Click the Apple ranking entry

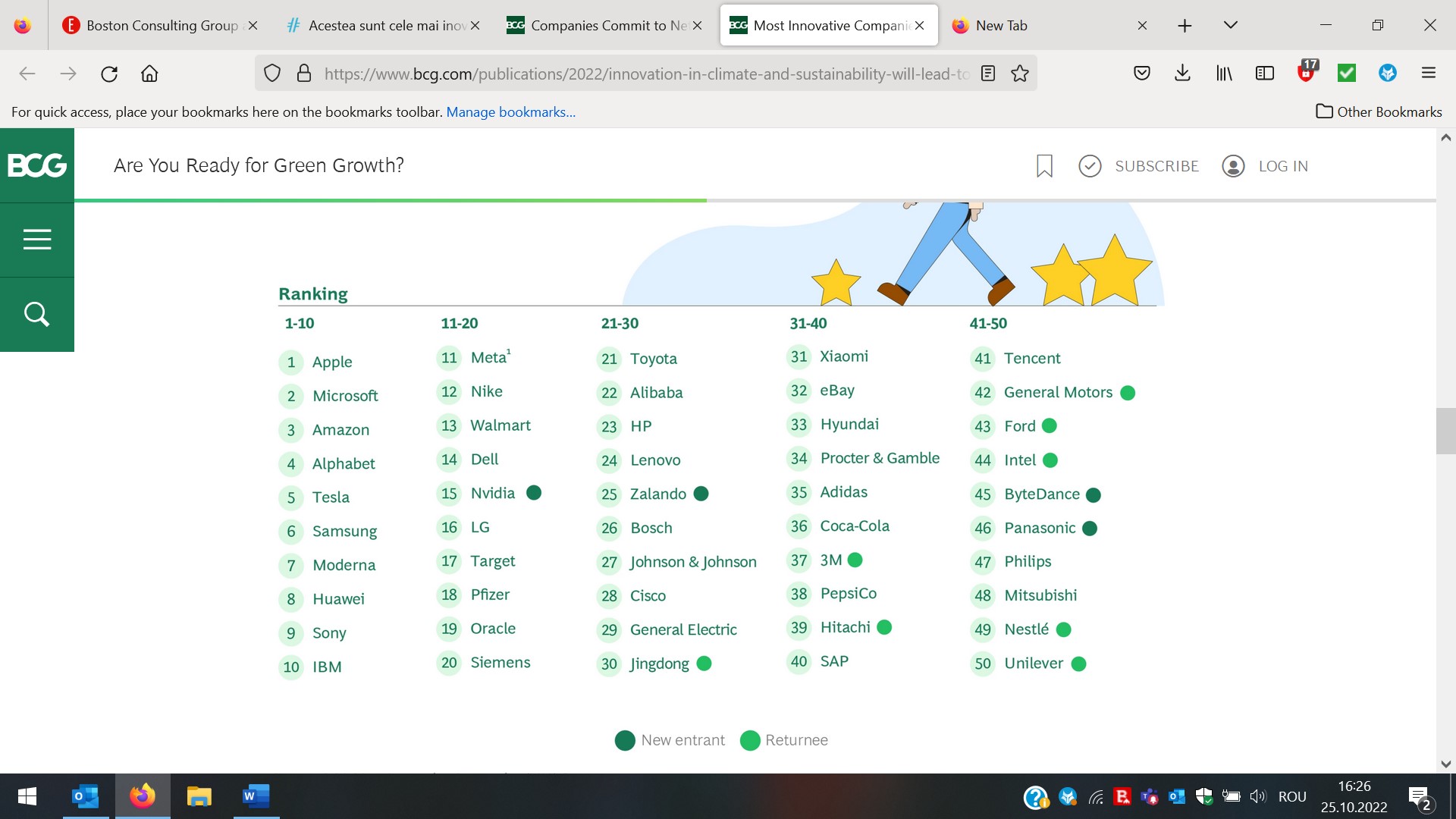pyautogui.click(x=316, y=362)
